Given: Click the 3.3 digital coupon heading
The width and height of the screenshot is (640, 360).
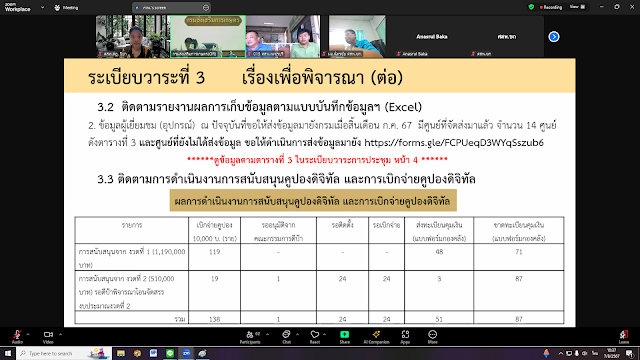Looking at the screenshot, I should [286, 179].
